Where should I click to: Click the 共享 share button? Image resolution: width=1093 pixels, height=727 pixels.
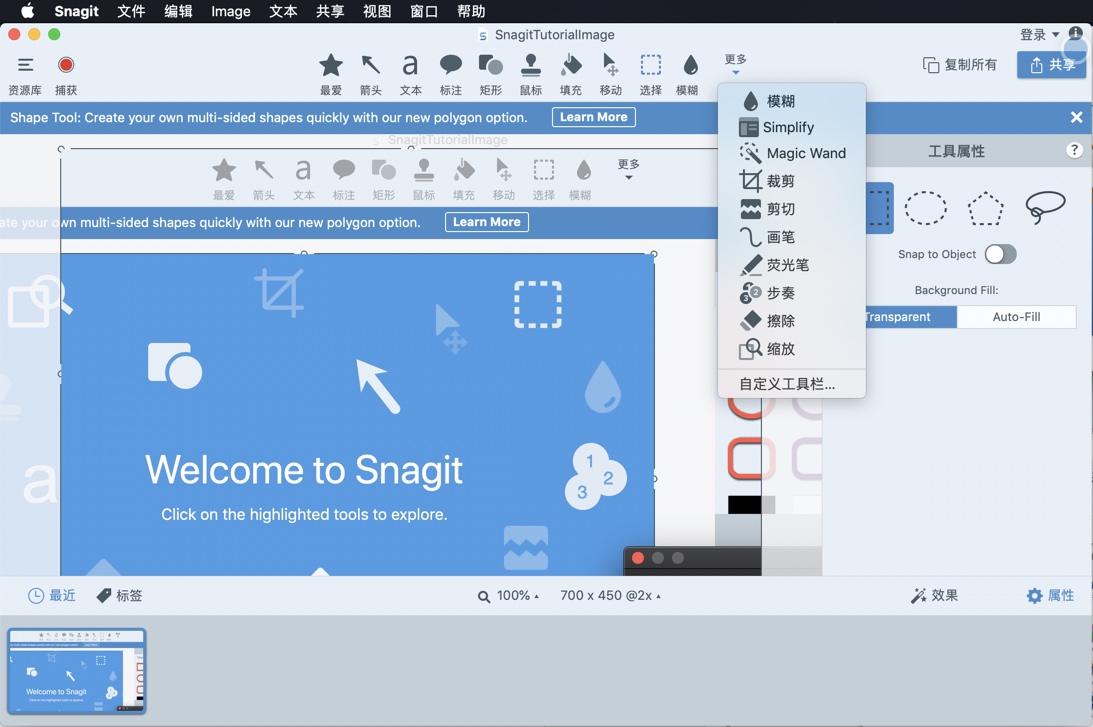click(x=1052, y=65)
